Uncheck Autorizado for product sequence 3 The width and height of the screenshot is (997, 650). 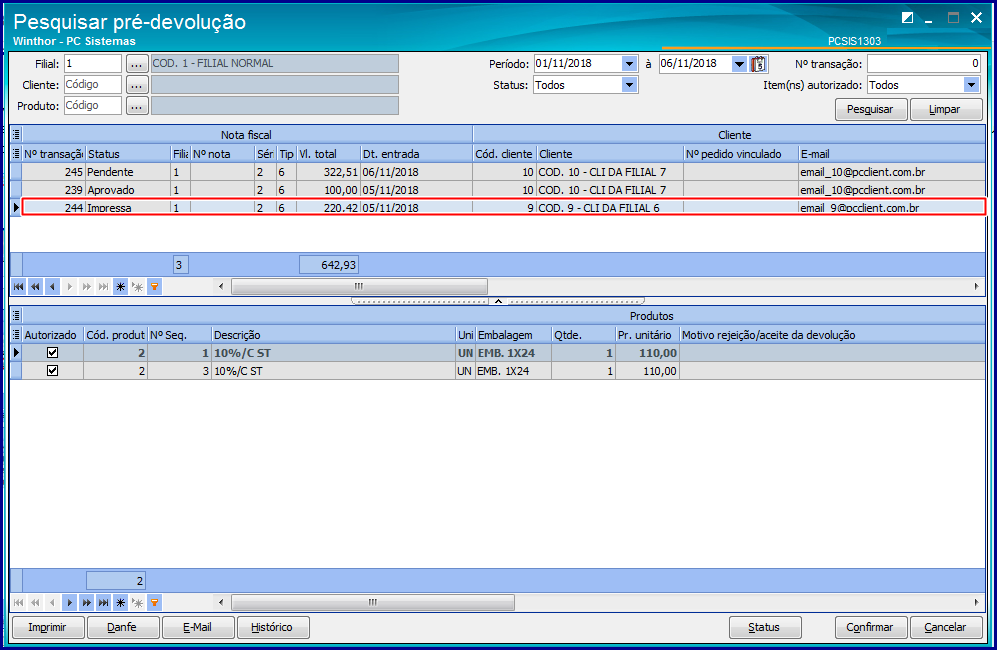tap(53, 370)
